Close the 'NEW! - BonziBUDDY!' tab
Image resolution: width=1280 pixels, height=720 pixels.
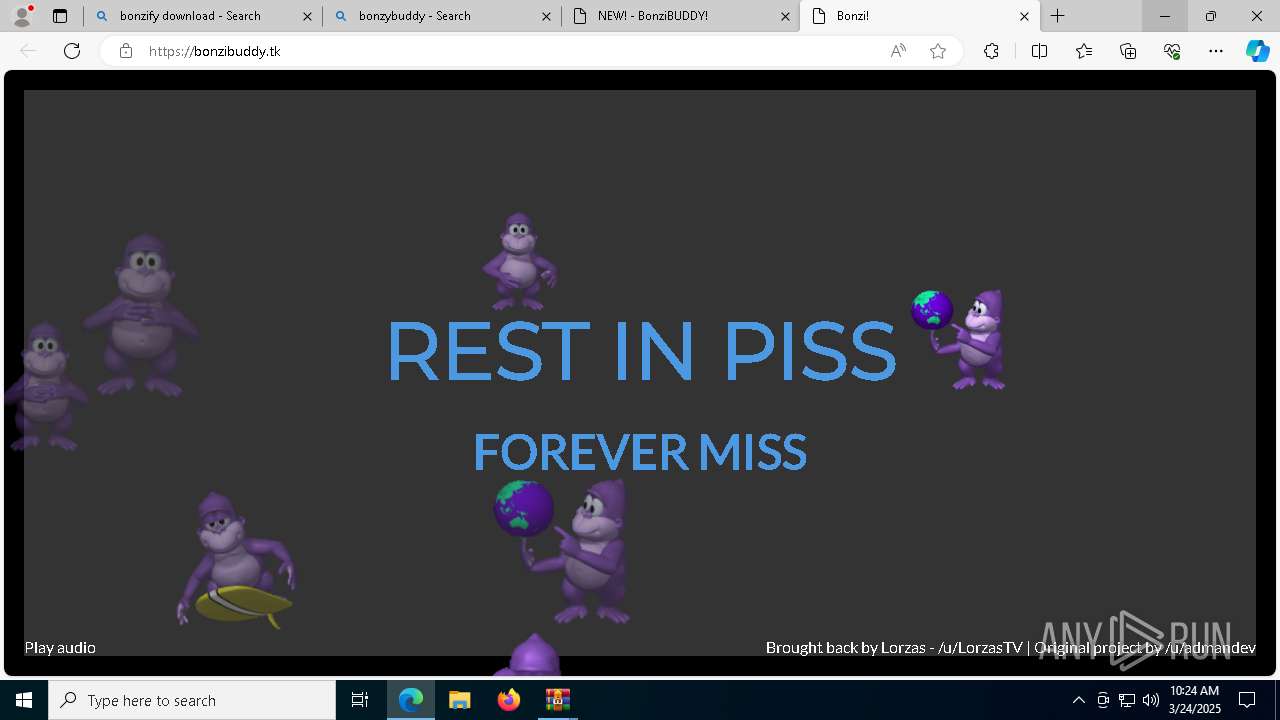[x=785, y=16]
